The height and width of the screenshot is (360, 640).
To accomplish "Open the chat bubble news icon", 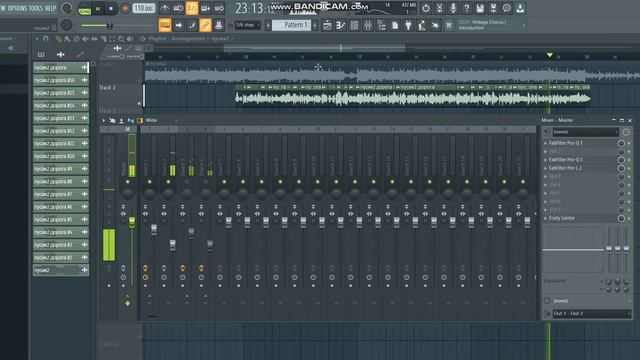I will pyautogui.click(x=507, y=8).
